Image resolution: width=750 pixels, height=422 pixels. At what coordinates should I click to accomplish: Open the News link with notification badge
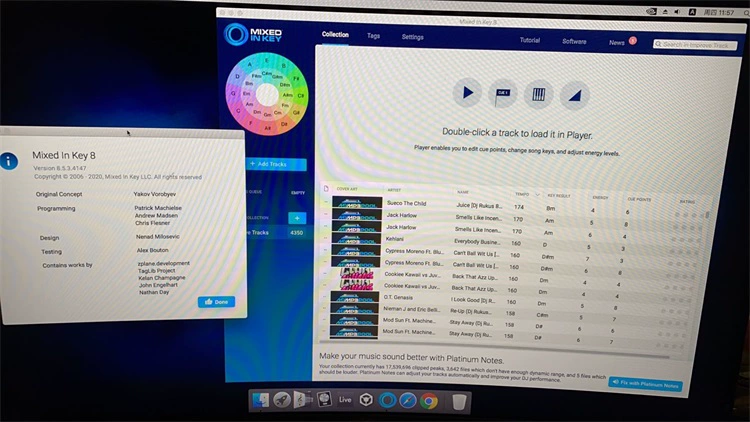pyautogui.click(x=617, y=42)
